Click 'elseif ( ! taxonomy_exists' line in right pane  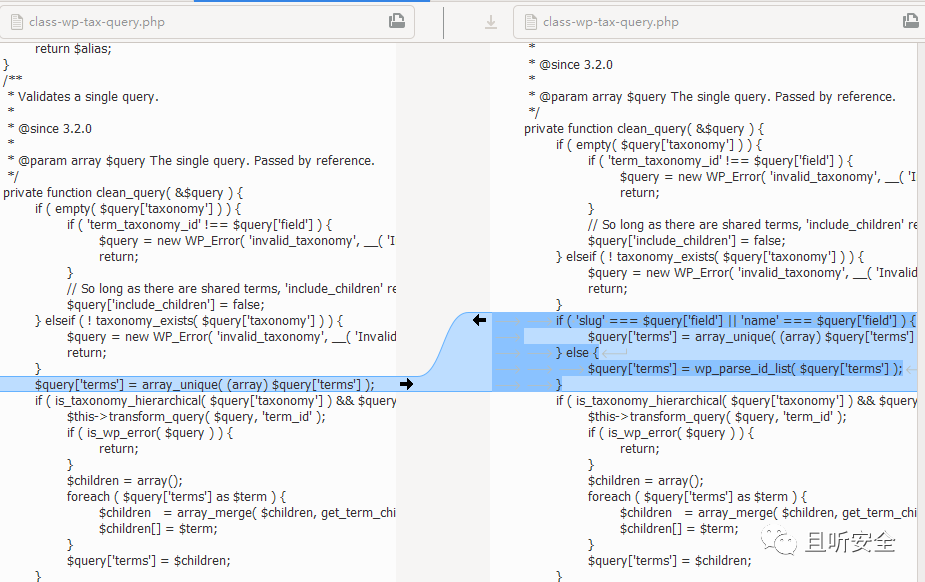pyautogui.click(x=710, y=257)
